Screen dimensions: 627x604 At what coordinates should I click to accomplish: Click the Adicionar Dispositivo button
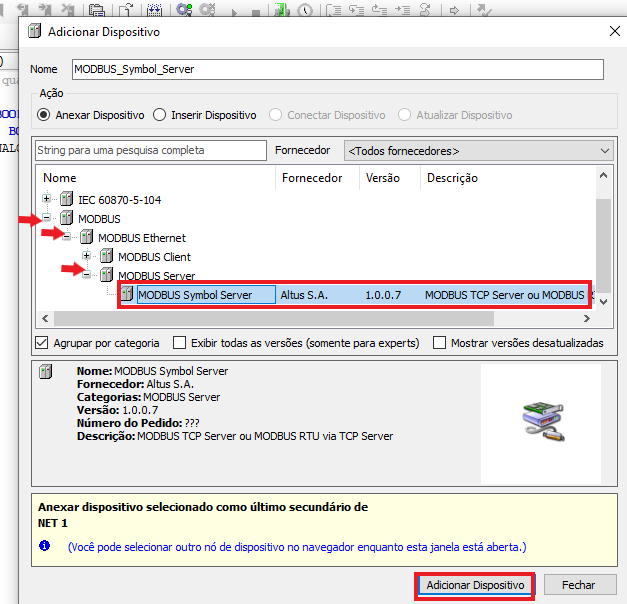coord(475,585)
